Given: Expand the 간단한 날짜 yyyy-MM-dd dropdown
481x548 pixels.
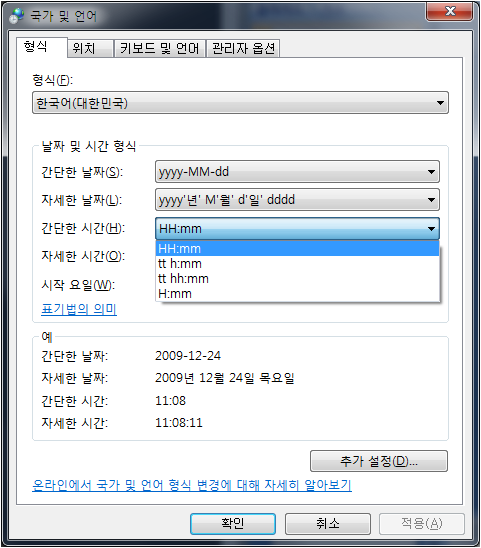Looking at the screenshot, I should pos(297,172).
